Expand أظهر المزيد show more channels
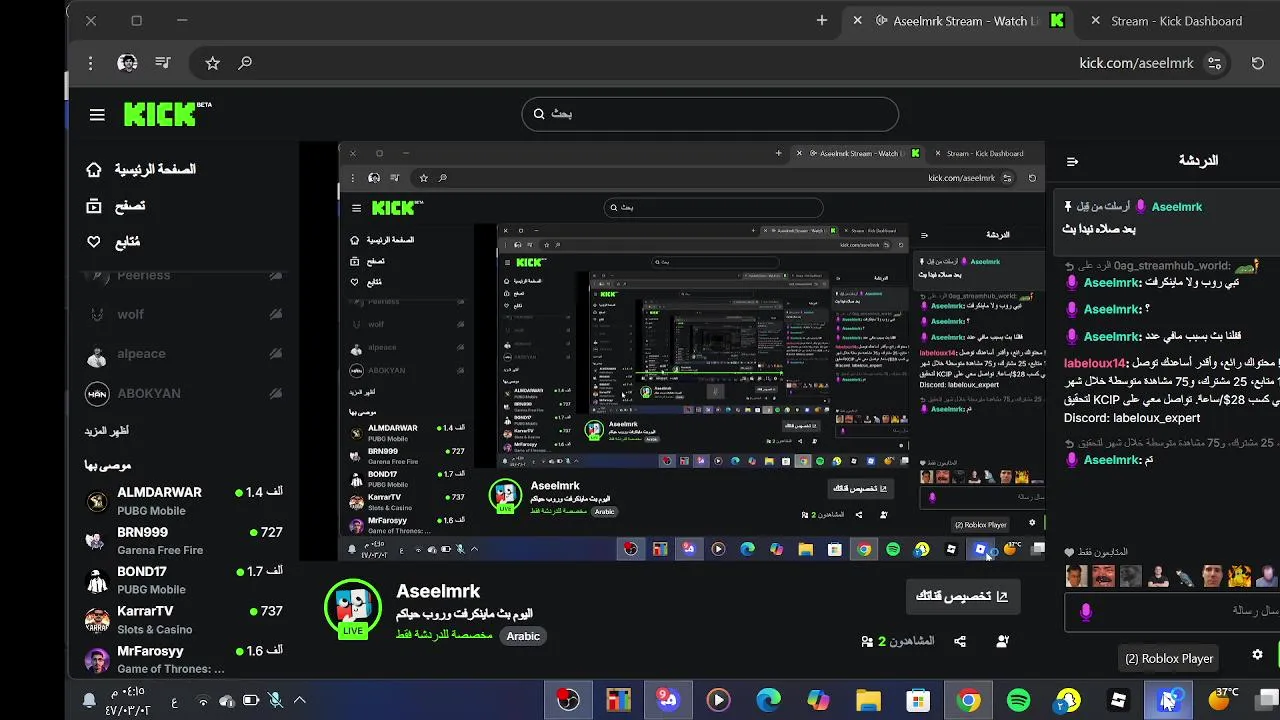 click(107, 431)
